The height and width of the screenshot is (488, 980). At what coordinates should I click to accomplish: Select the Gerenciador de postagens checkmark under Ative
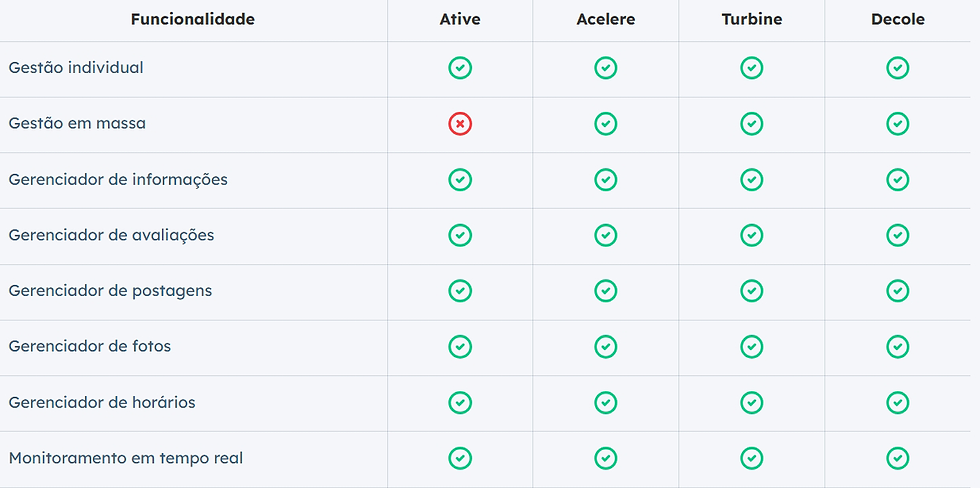(x=460, y=291)
